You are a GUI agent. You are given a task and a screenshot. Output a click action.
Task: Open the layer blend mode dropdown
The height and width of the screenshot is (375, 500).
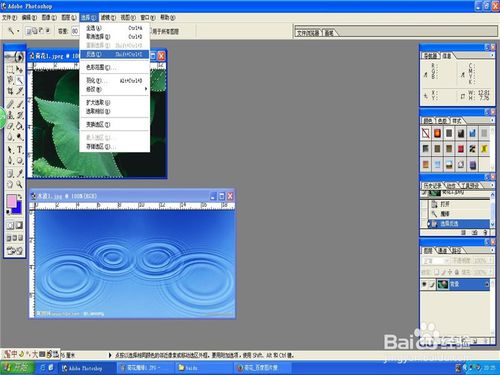(436, 260)
